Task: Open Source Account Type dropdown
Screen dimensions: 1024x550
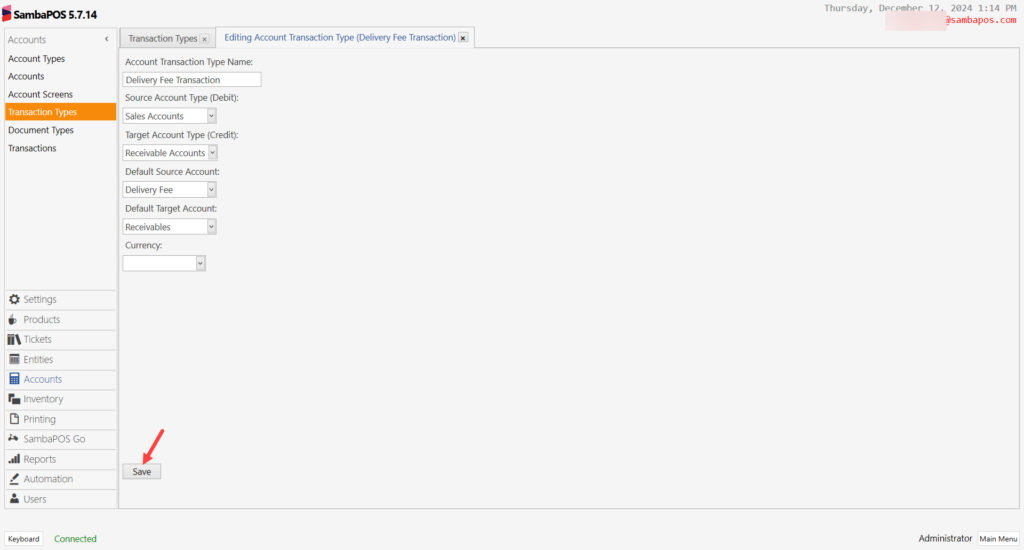Action: [x=211, y=116]
